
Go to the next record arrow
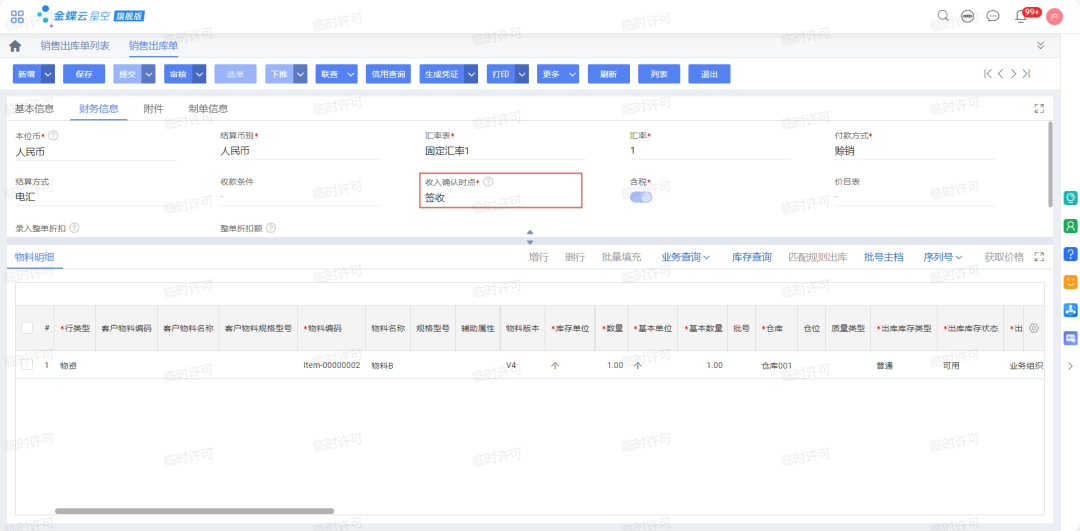point(1013,74)
